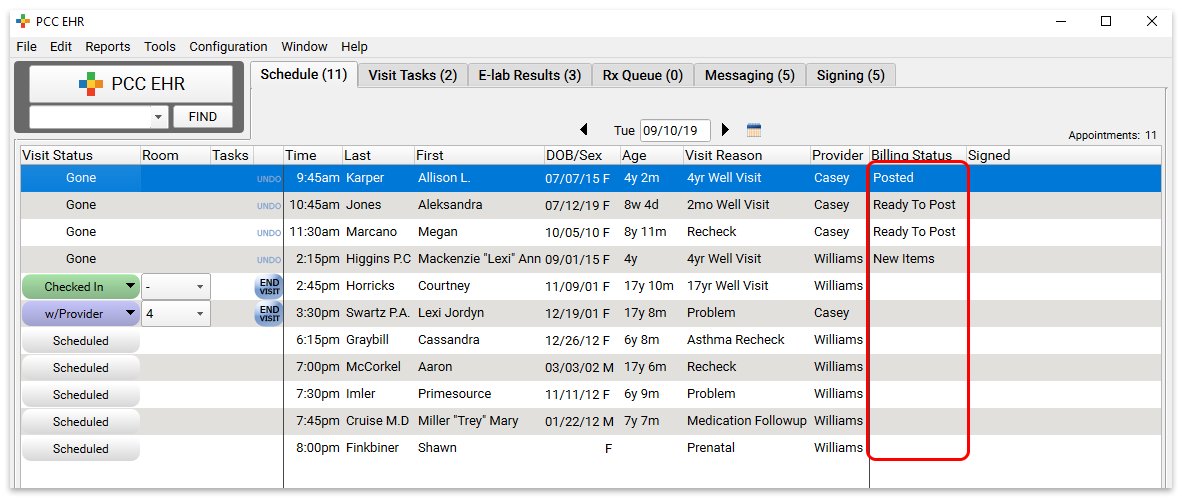Select Medication Followup visit reason
Image resolution: width=1182 pixels, height=498 pixels.
[747, 420]
